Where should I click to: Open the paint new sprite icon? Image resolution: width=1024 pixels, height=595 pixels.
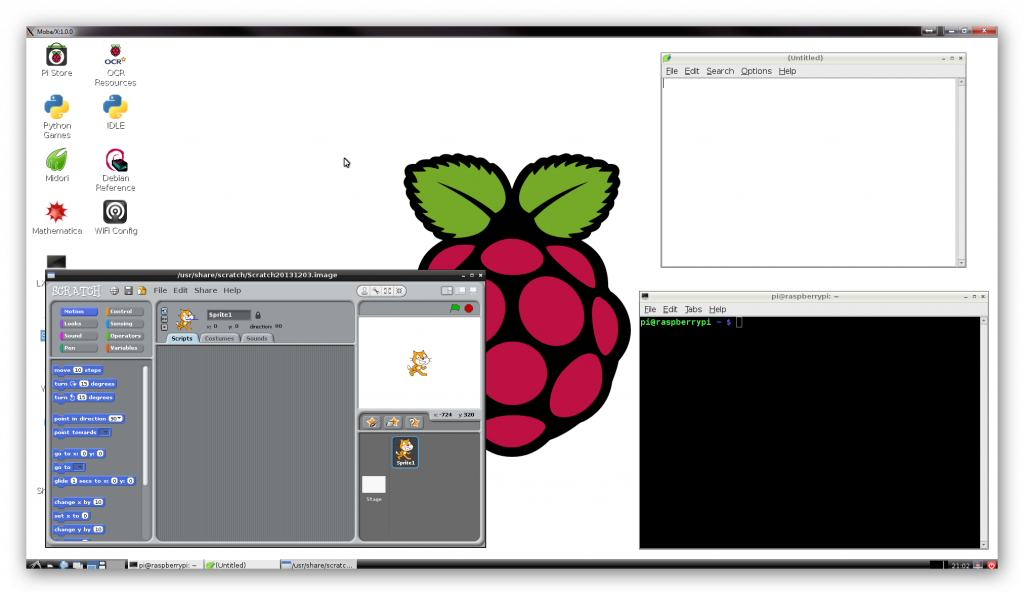[372, 421]
